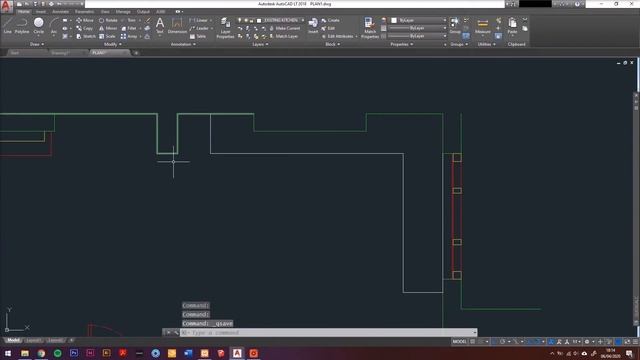Screen dimensions: 640x360
Task: Expand the Modify panel
Action: pos(112,44)
